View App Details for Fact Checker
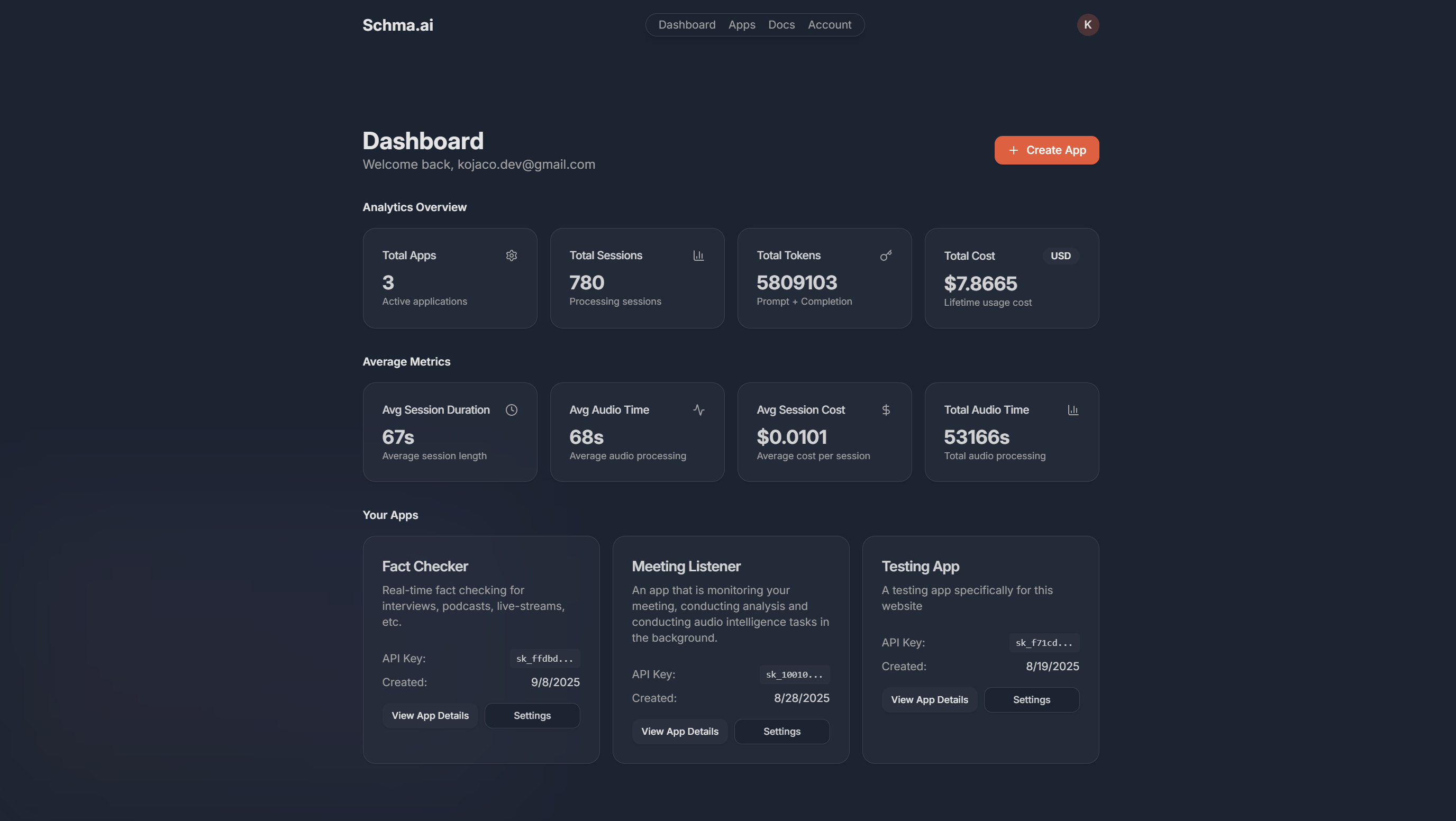 tap(430, 715)
